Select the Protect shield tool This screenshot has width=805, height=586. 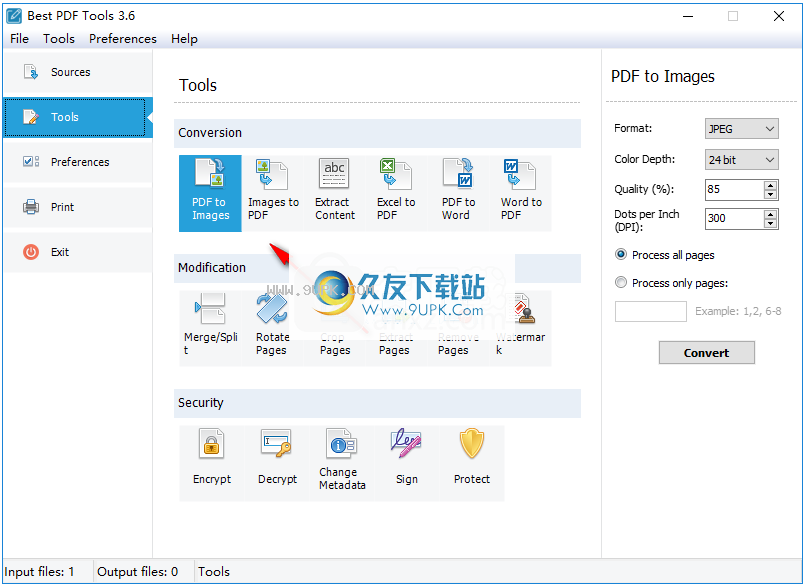[472, 463]
